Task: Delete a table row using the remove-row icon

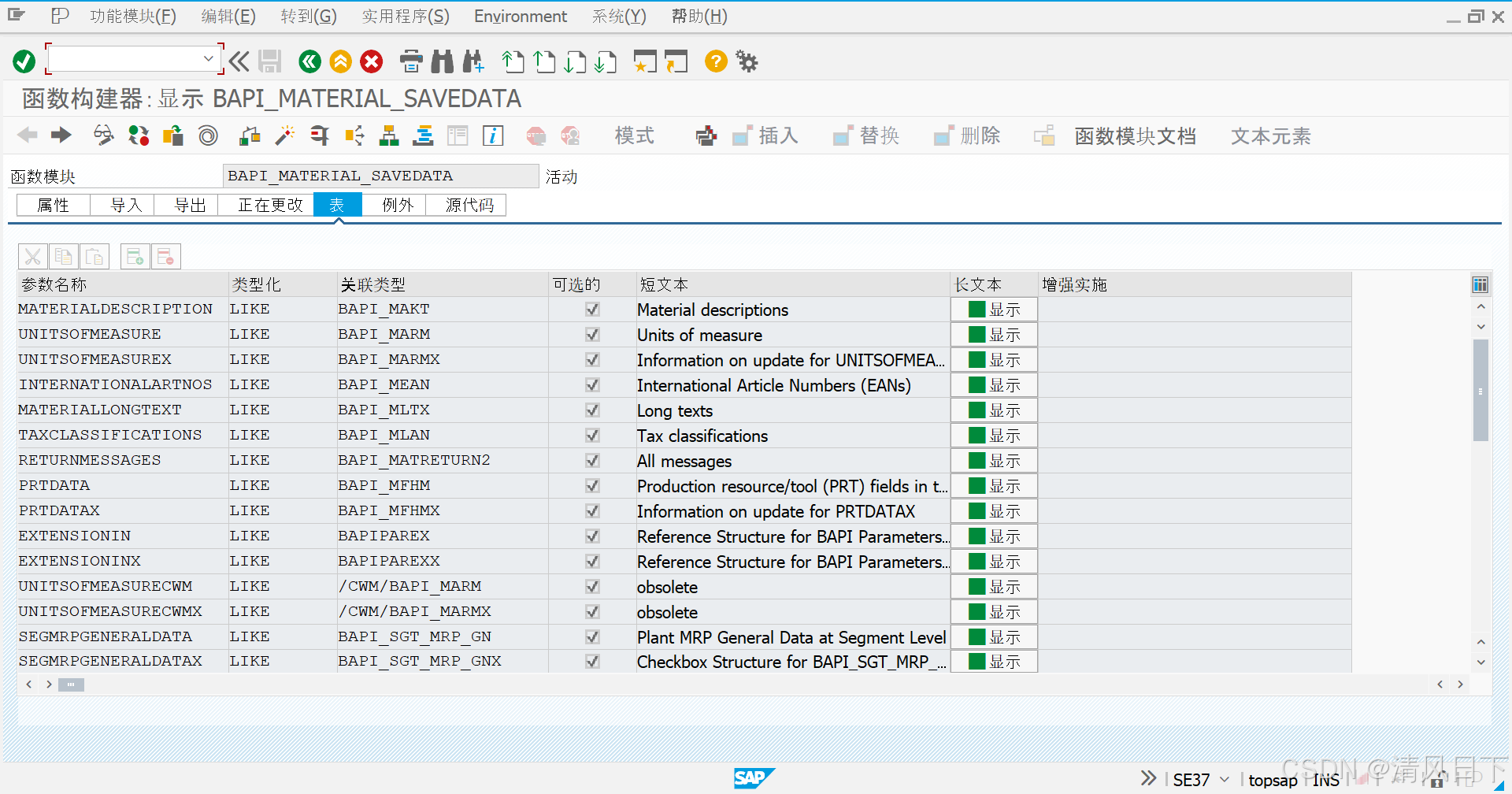Action: pyautogui.click(x=166, y=256)
